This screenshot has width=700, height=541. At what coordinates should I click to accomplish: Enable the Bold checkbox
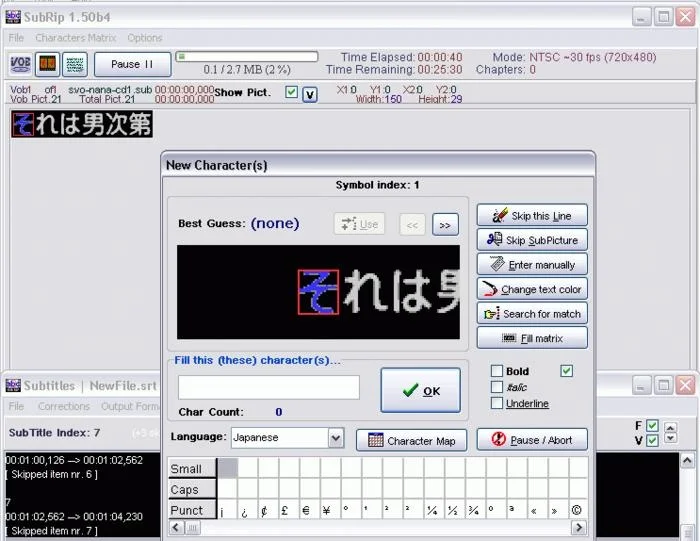pos(497,371)
